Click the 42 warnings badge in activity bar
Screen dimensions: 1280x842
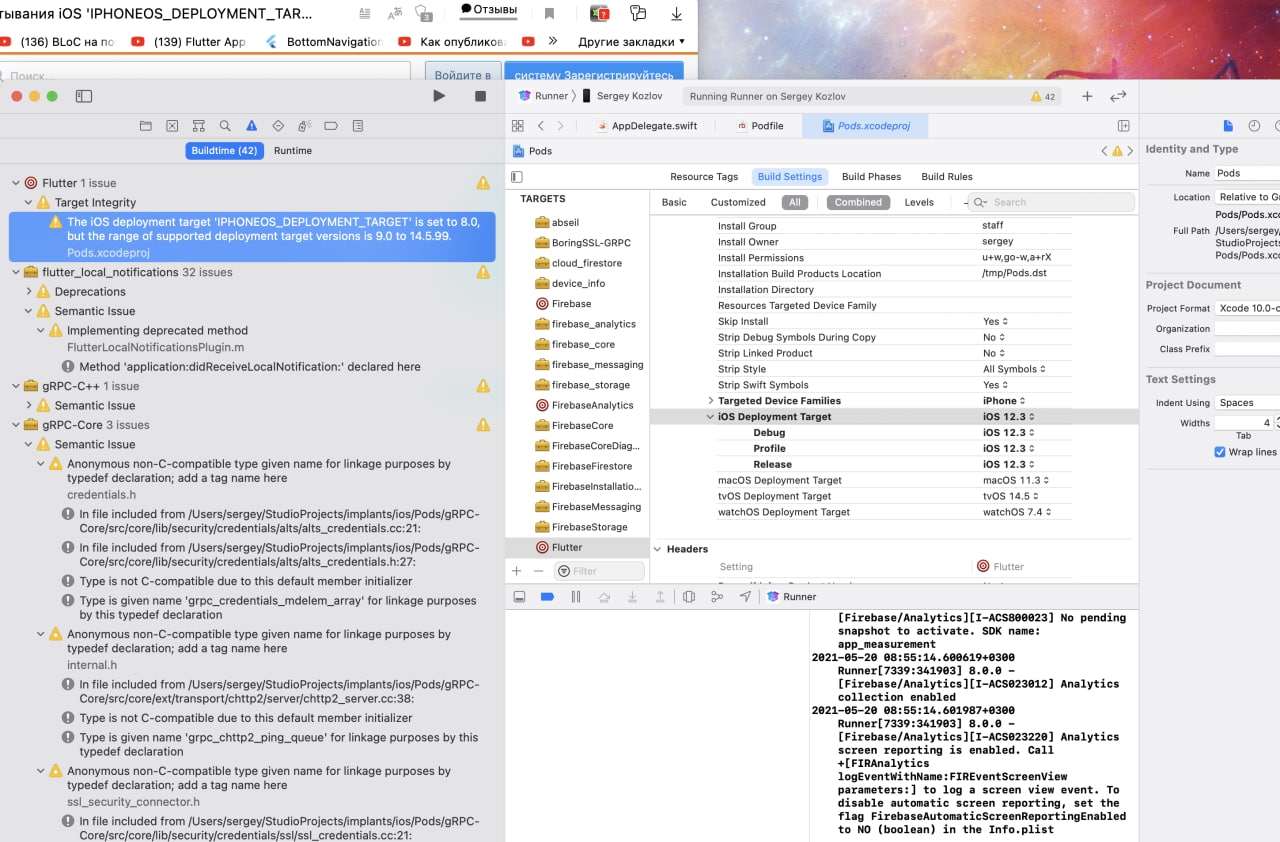tap(1043, 97)
